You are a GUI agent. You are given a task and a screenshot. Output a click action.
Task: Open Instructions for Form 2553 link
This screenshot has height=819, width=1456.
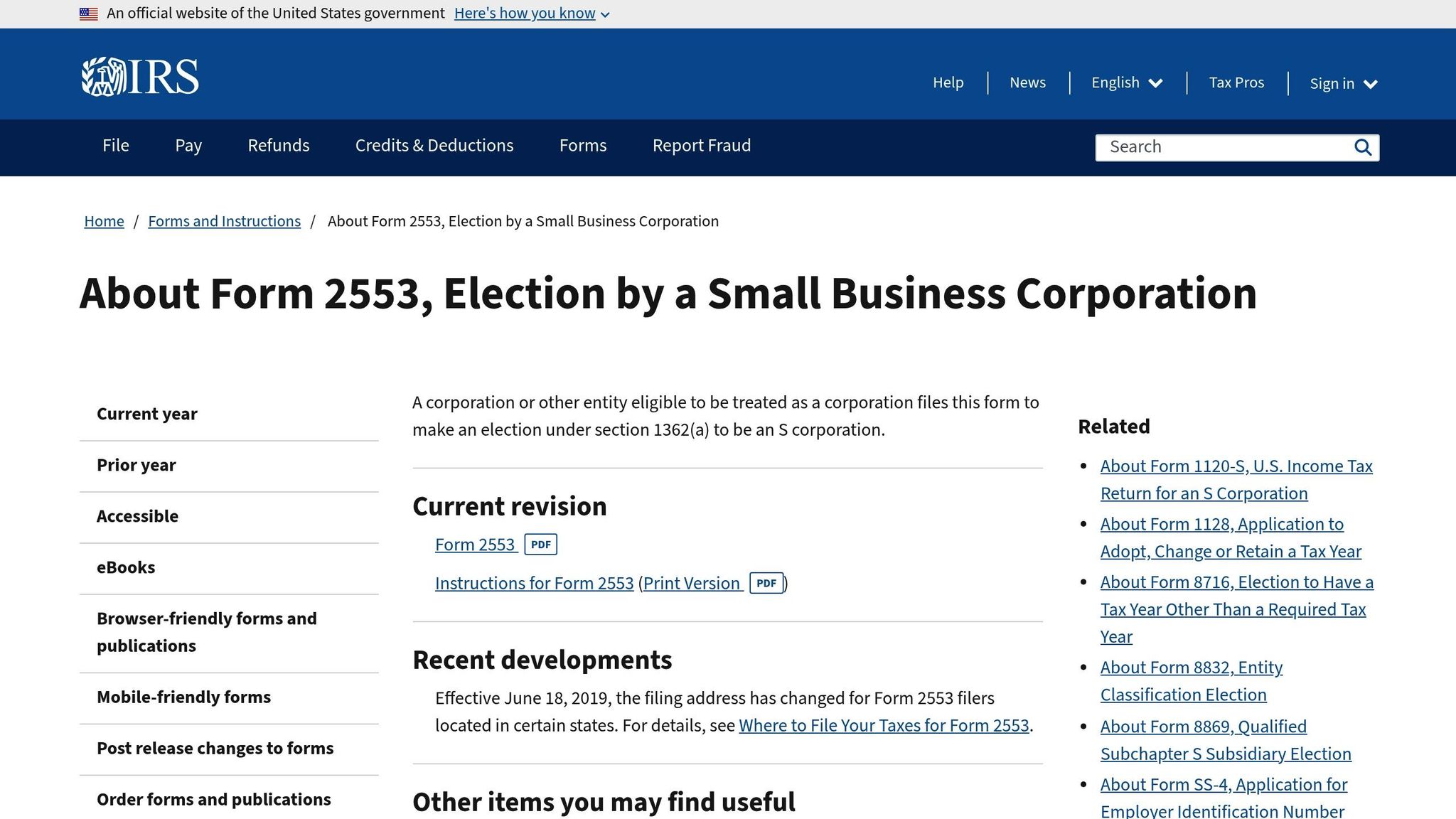534,584
